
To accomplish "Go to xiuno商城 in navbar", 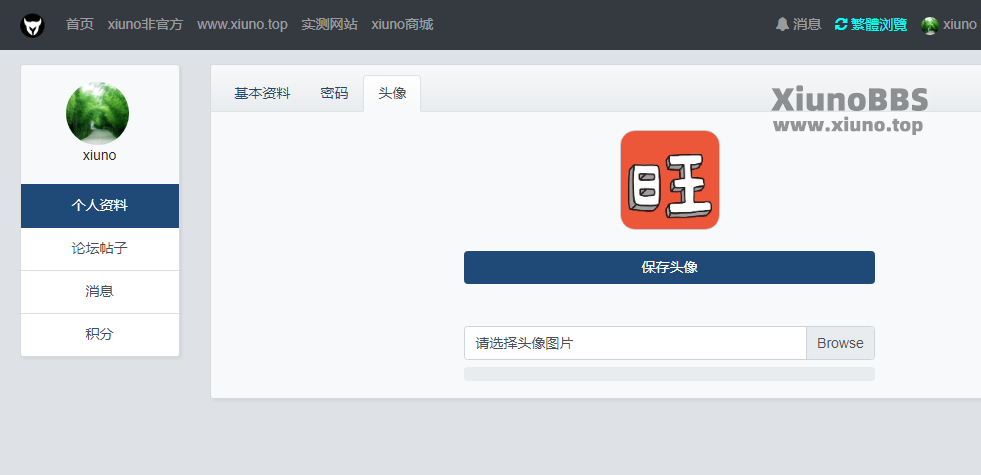I will pos(402,24).
